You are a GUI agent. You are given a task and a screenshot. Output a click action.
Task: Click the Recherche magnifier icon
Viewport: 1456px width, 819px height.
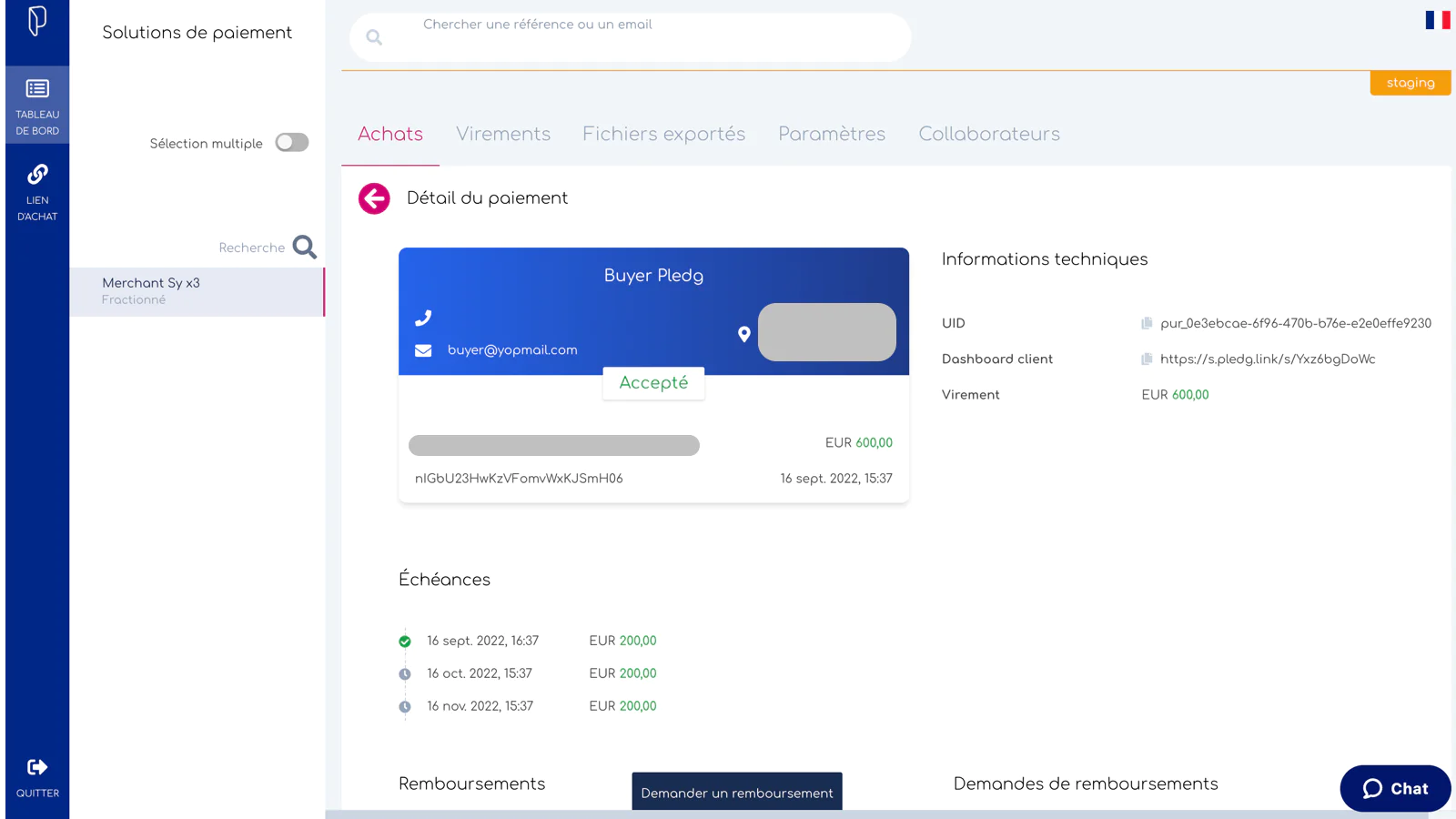[305, 248]
